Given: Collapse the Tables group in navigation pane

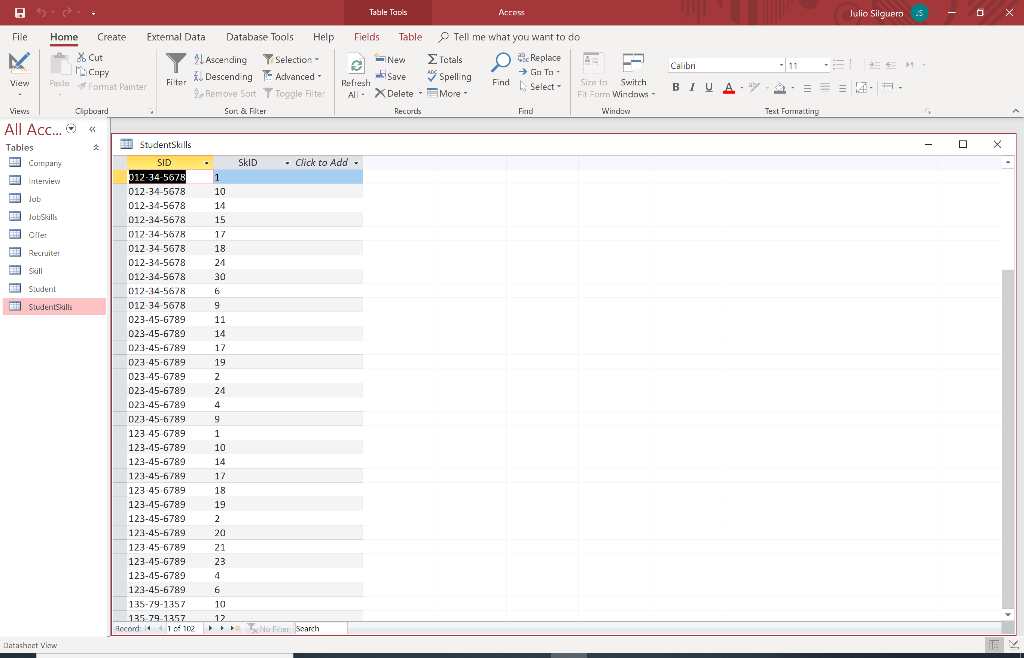Looking at the screenshot, I should tap(97, 148).
